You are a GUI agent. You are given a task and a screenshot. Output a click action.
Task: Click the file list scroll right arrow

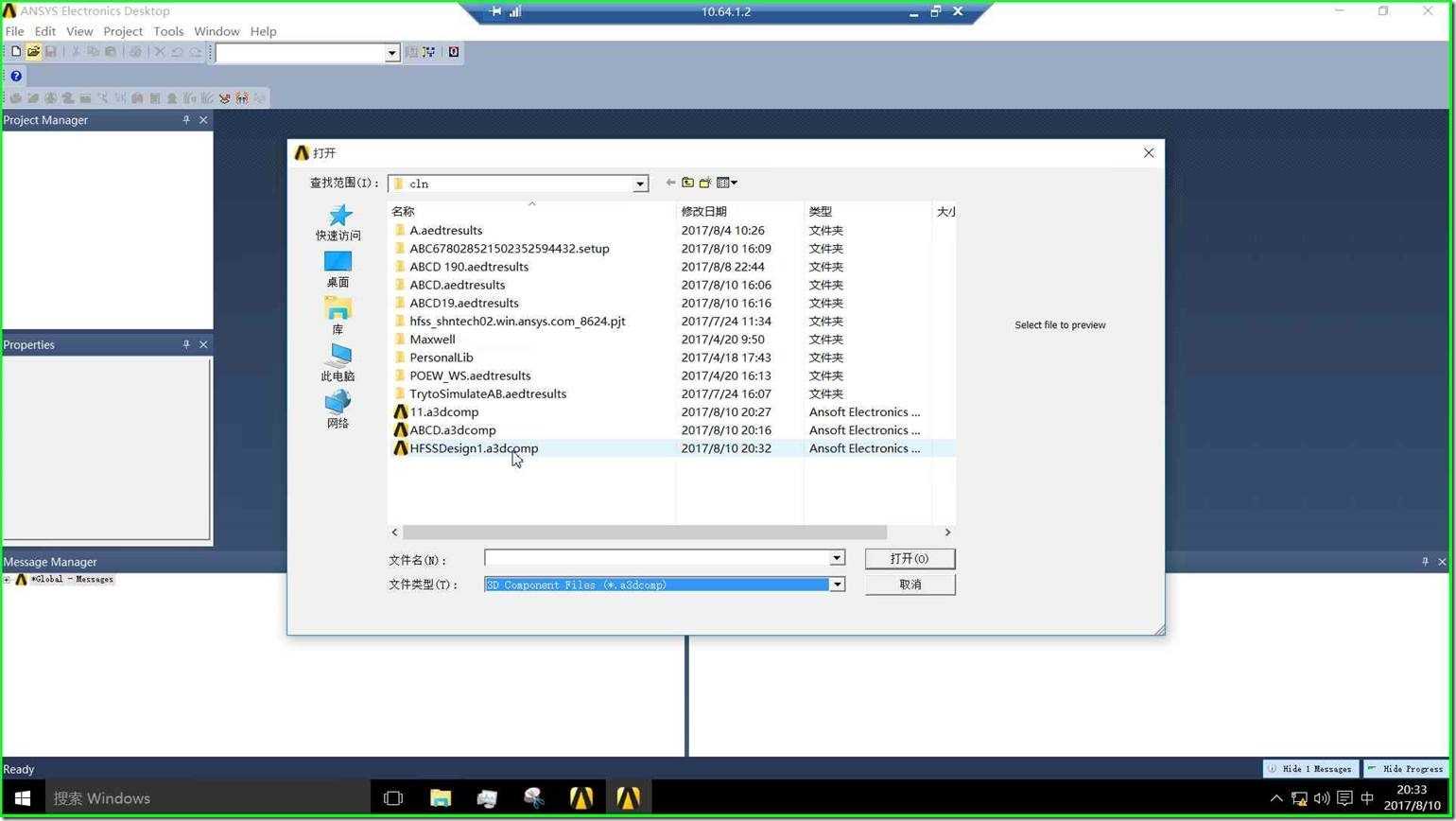(x=947, y=533)
